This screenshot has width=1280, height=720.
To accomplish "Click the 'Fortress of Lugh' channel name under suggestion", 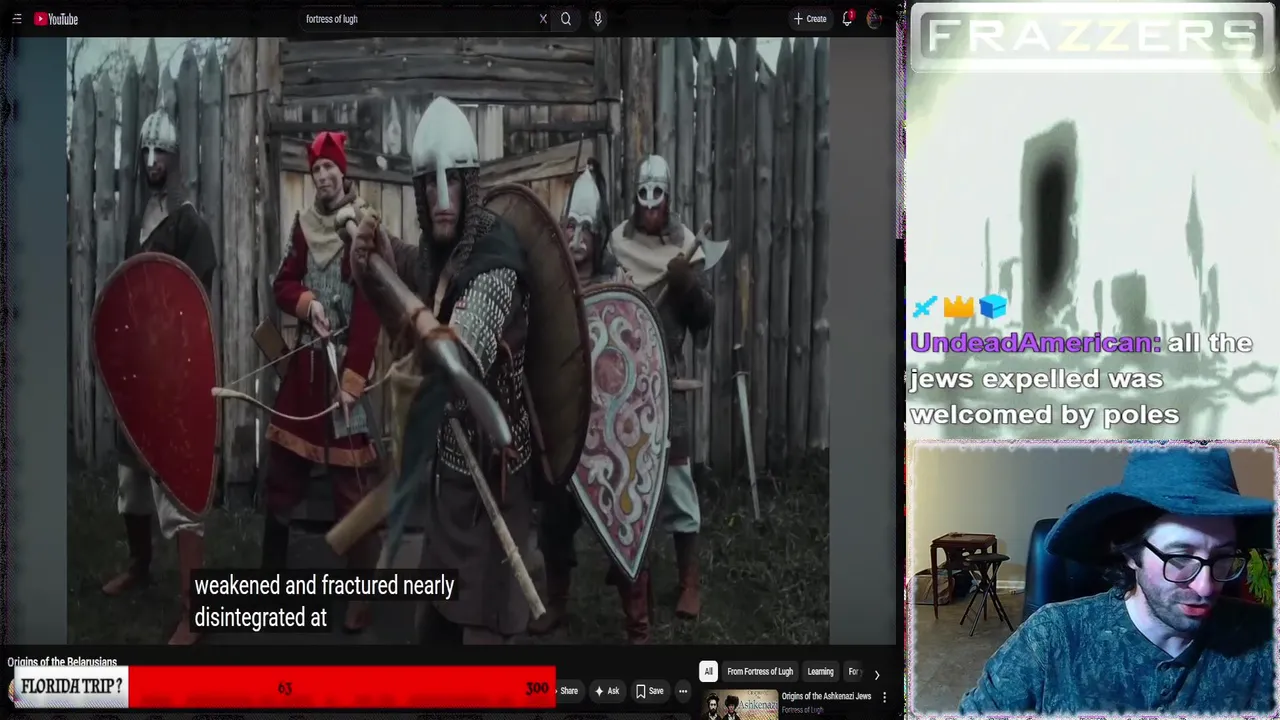I will (x=803, y=710).
